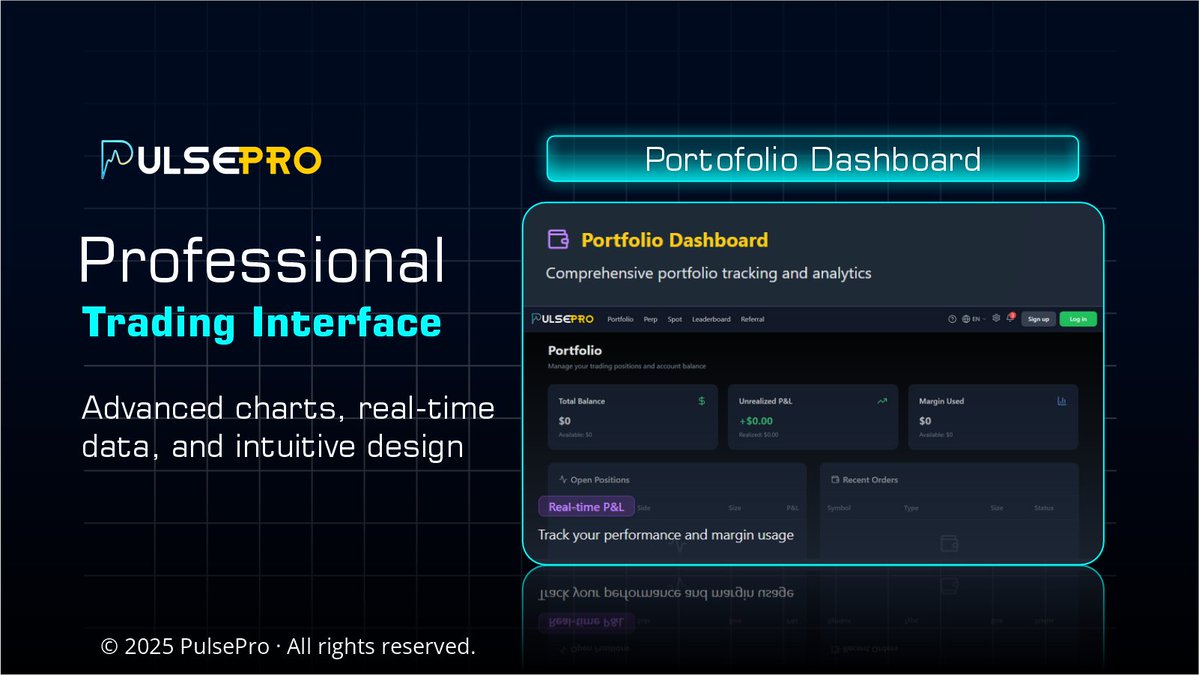Click 'Advanced charts, real-time data' description
Viewport: 1199px width, 675px height.
tap(288, 427)
